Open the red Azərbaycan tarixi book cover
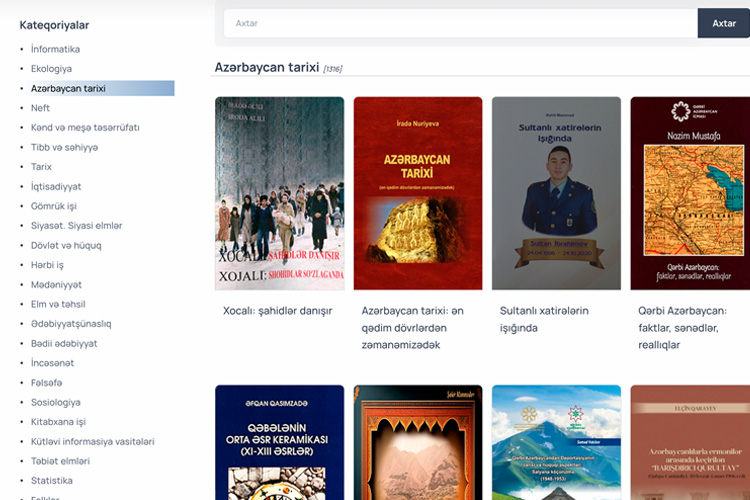The width and height of the screenshot is (750, 500). click(418, 193)
